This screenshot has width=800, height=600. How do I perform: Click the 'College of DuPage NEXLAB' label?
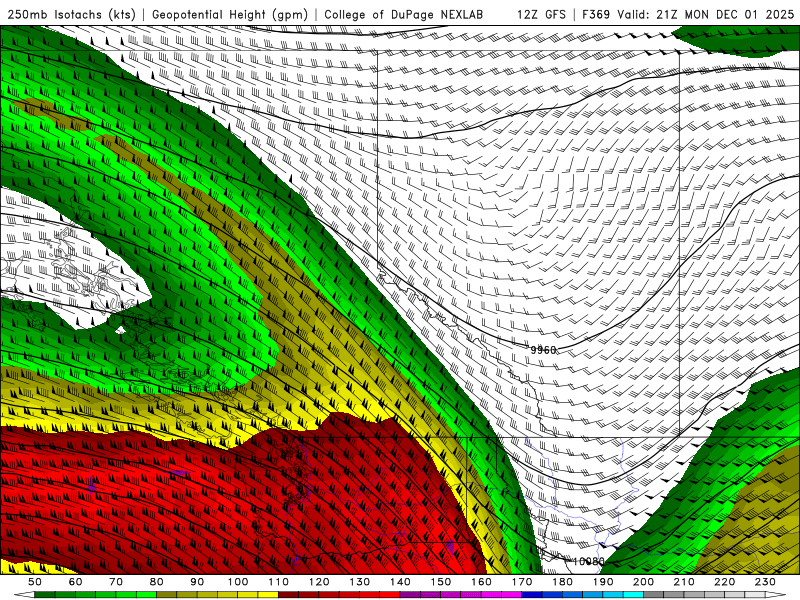pyautogui.click(x=403, y=14)
